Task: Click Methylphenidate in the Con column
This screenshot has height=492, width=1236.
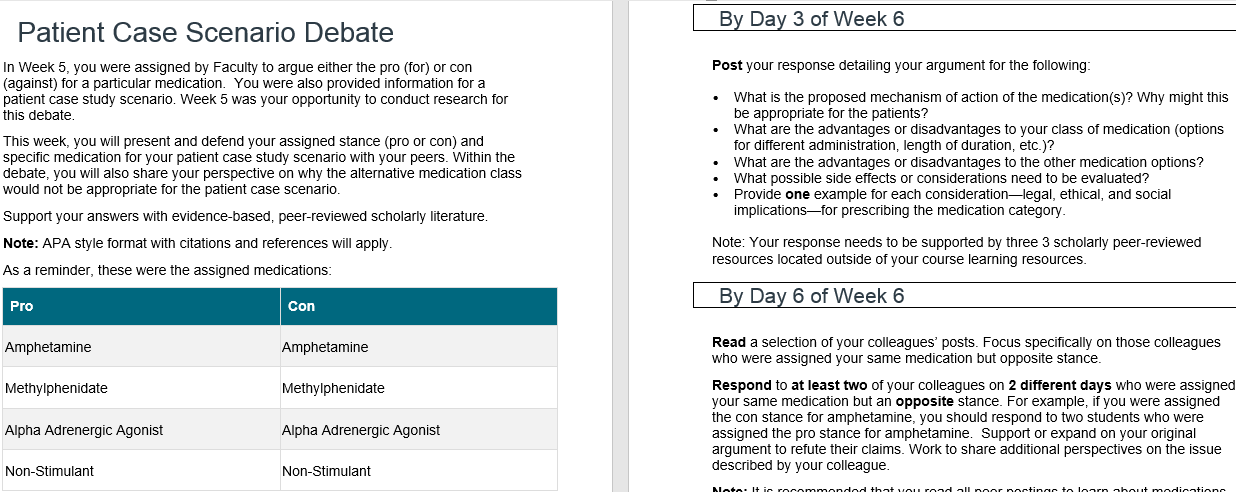Action: pos(333,388)
